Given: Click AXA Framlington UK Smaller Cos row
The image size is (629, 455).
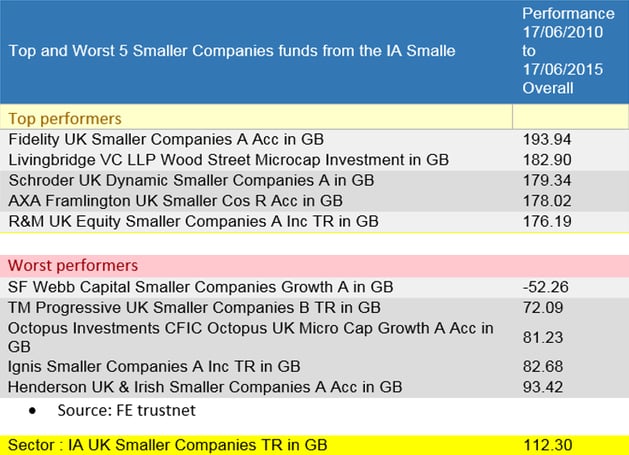Looking at the screenshot, I should coord(314,201).
